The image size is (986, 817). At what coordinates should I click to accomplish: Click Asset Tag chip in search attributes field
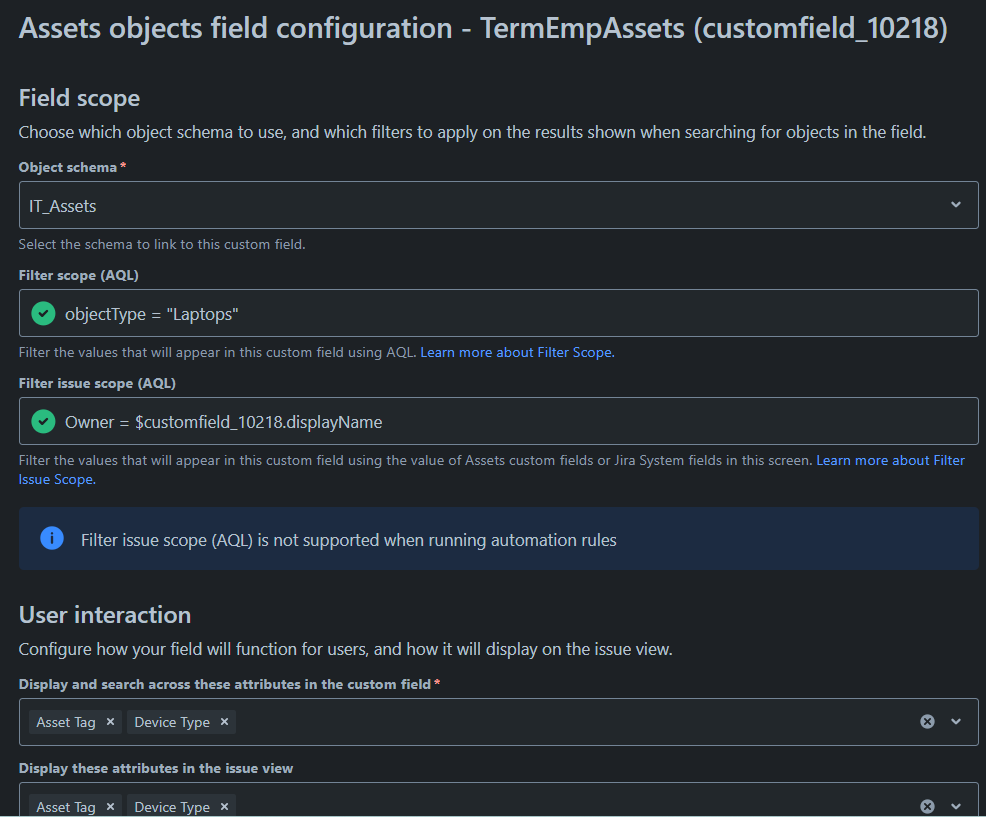(66, 722)
